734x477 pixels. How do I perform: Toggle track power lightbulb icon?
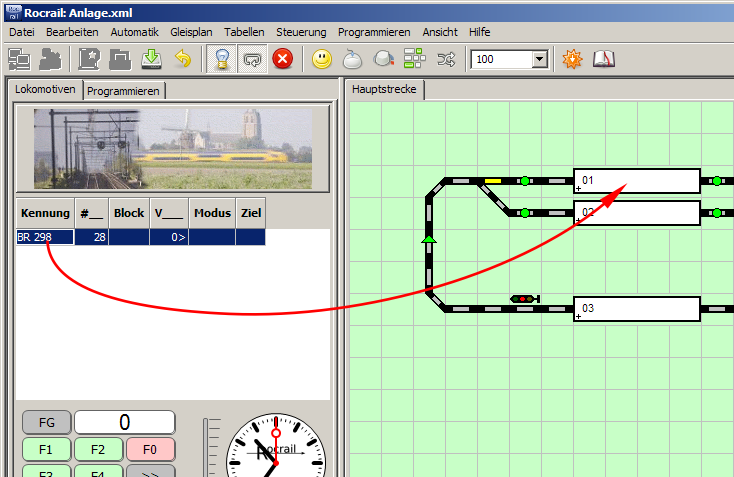221,59
